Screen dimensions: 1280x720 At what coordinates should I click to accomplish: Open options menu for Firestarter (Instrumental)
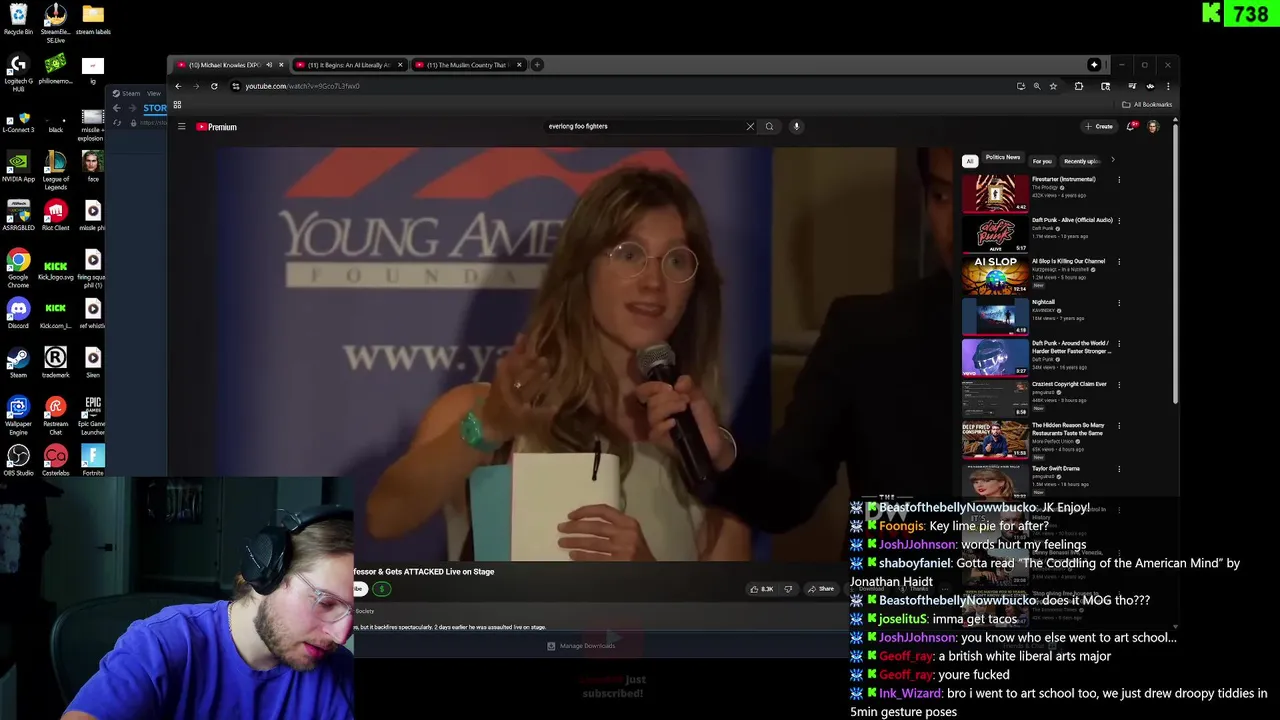point(1119,180)
